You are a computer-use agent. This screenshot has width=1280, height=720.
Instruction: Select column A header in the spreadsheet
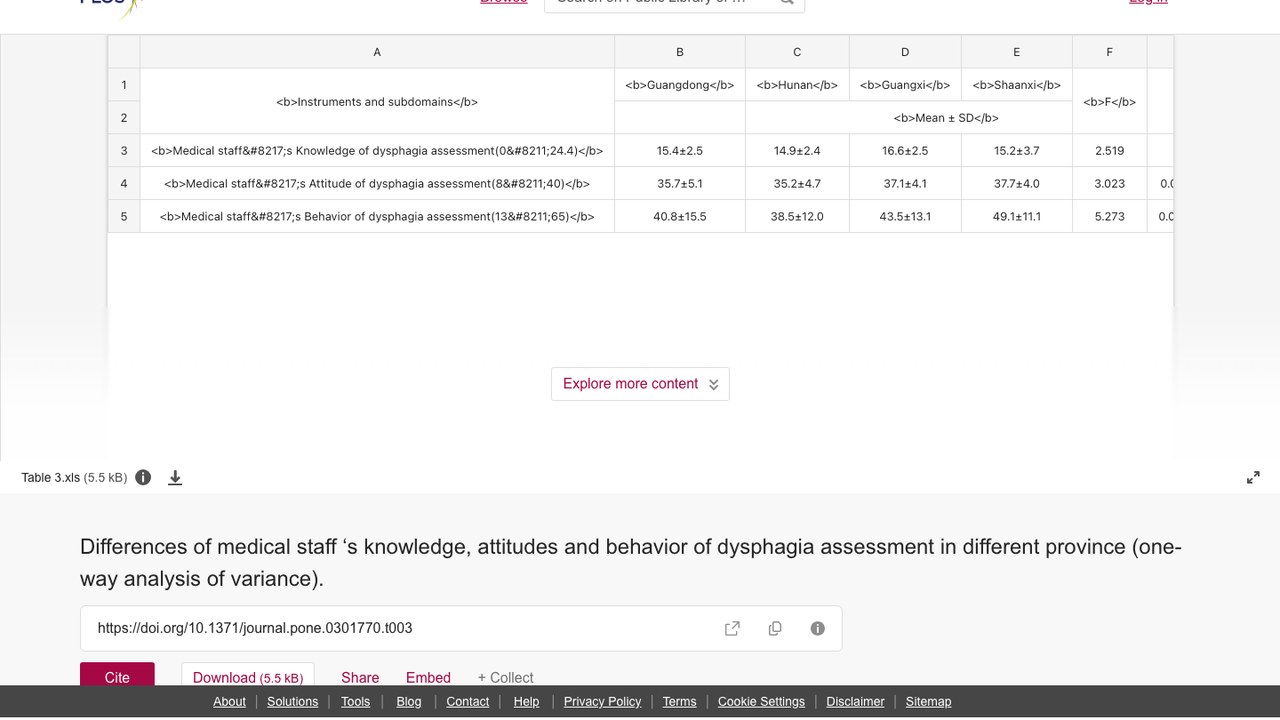pyautogui.click(x=377, y=52)
